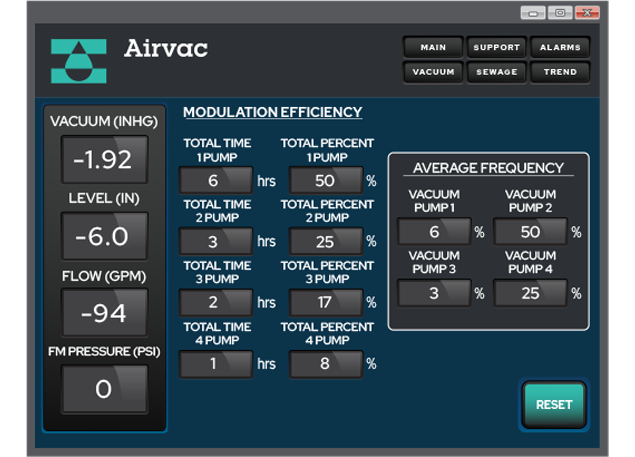Select the Total Time 1 Pump field
635x457 pixels.
(214, 181)
